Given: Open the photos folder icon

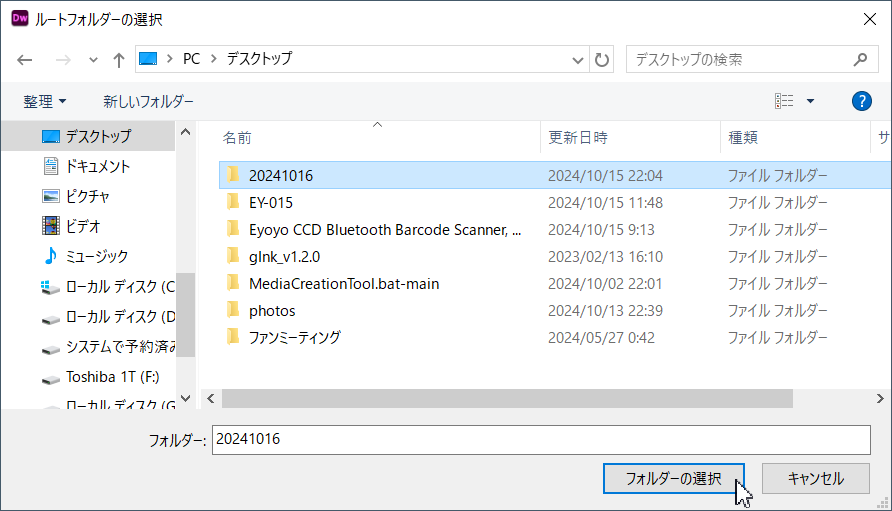Looking at the screenshot, I should click(233, 310).
